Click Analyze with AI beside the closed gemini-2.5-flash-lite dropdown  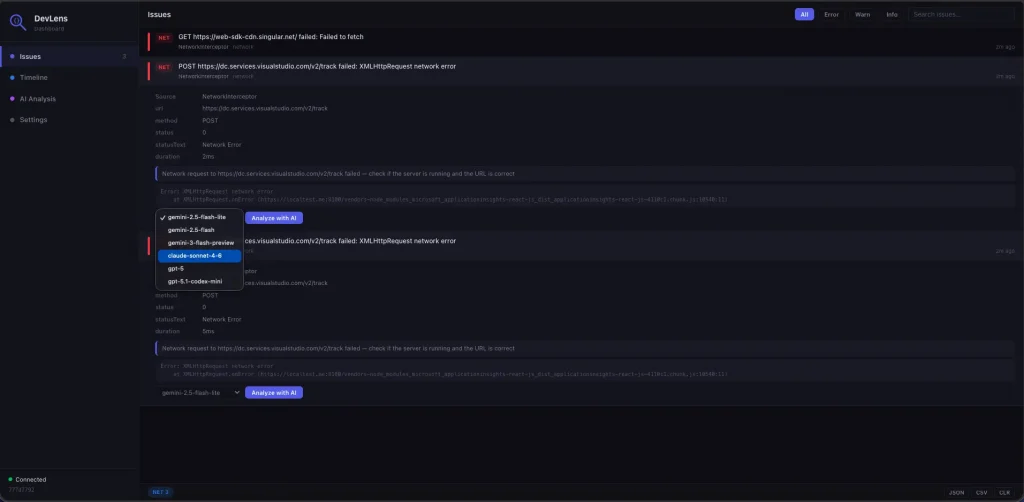pyautogui.click(x=274, y=392)
